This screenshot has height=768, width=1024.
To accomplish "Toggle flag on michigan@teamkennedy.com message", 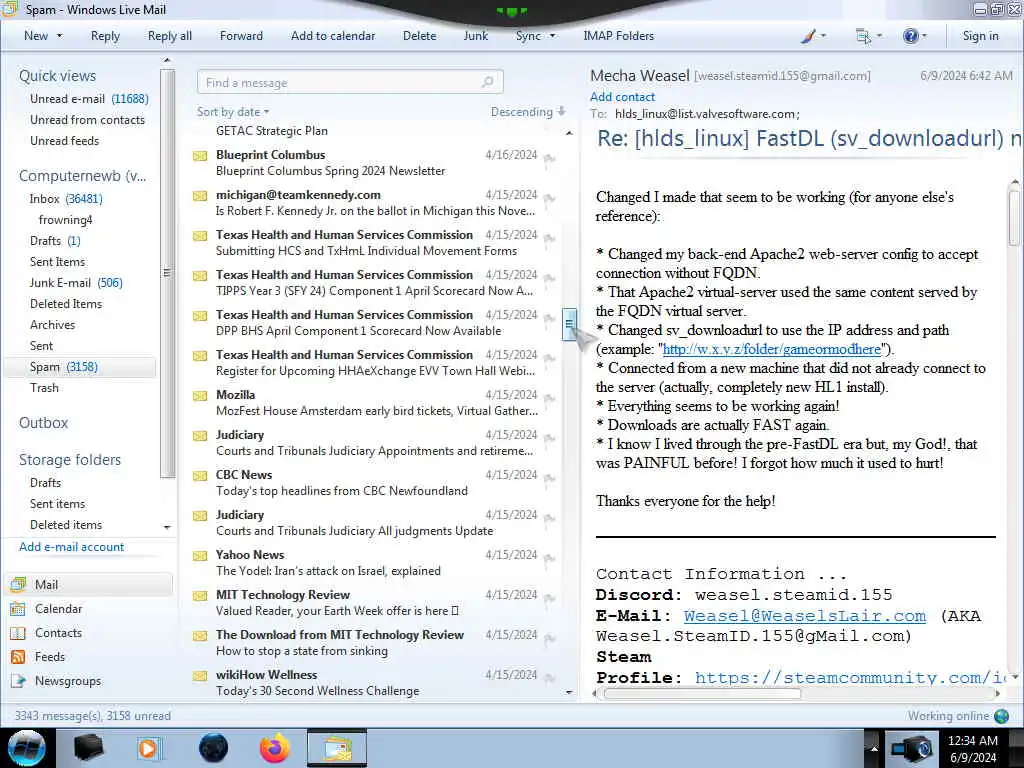I will coord(549,197).
